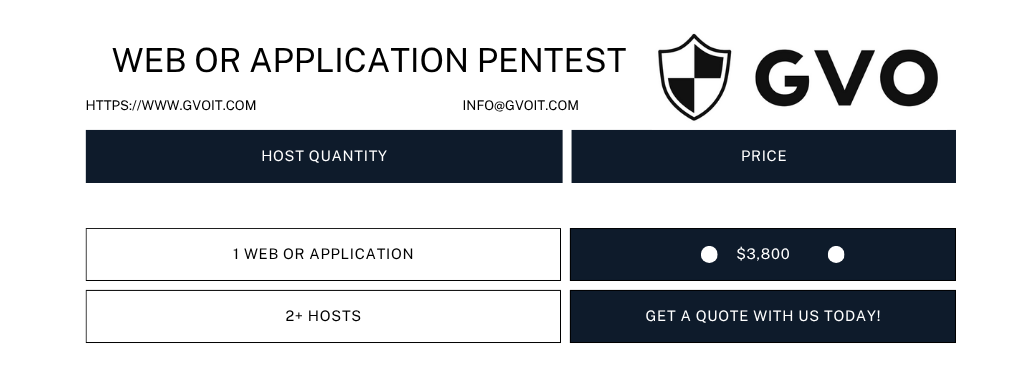Click the word APPLICATION in the main title
The image size is (1024, 376).
359,60
